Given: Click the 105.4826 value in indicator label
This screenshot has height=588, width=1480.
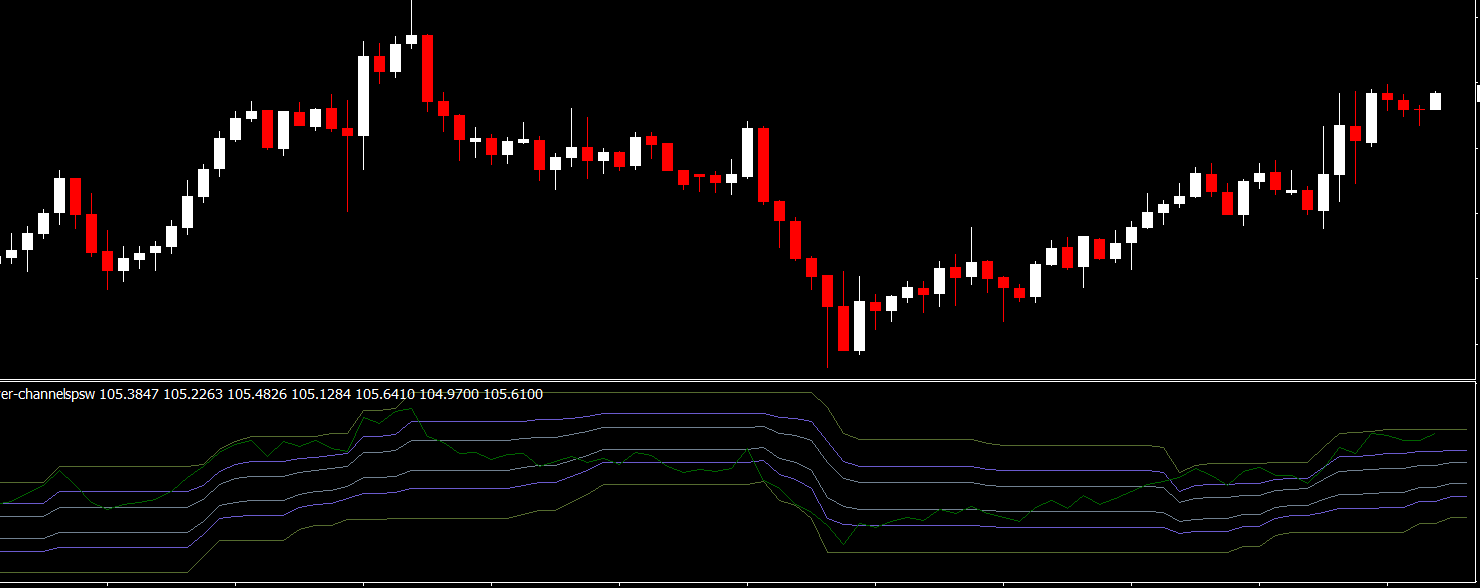Looking at the screenshot, I should coord(257,394).
